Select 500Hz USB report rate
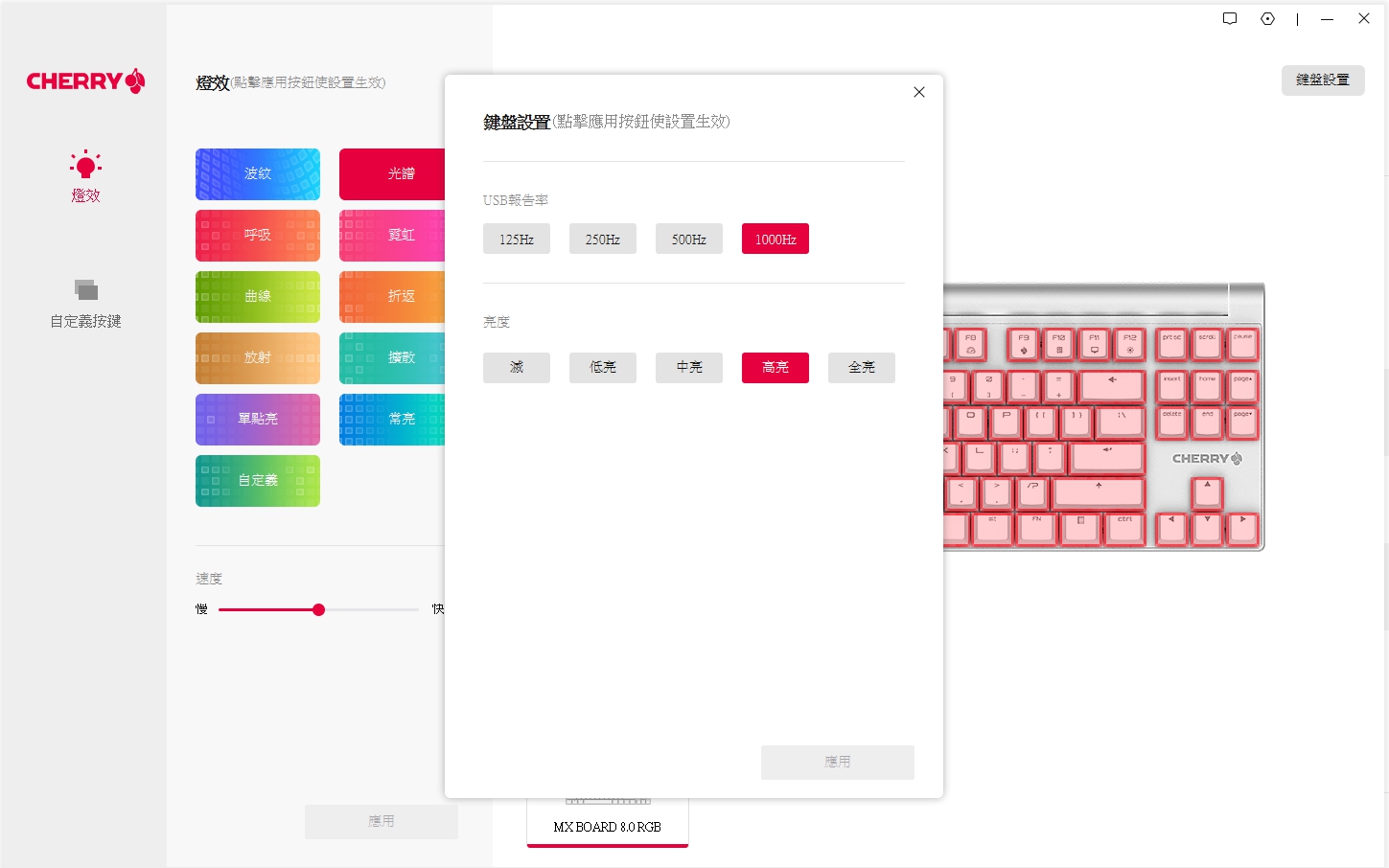The image size is (1389, 868). point(689,239)
